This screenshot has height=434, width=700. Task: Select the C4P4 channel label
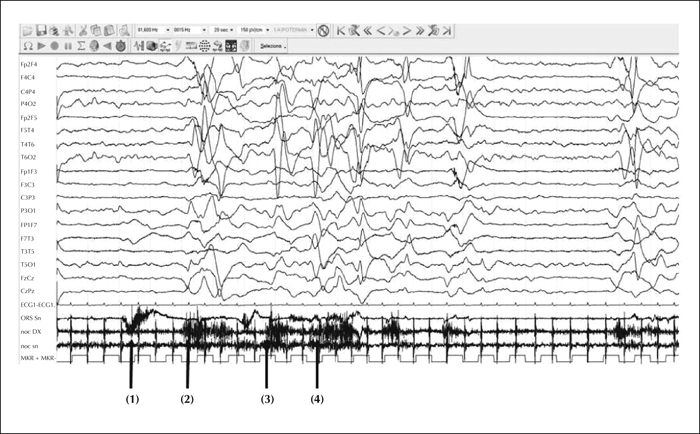pyautogui.click(x=28, y=91)
